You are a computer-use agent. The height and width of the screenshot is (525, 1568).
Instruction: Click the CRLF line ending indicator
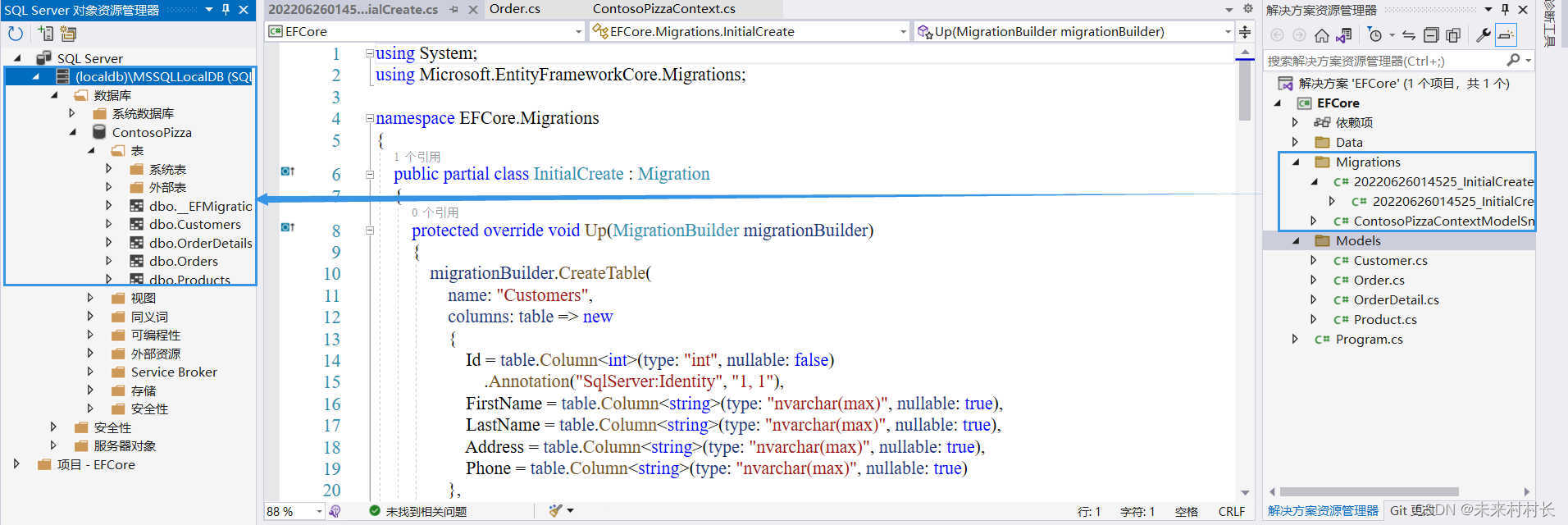click(1232, 511)
